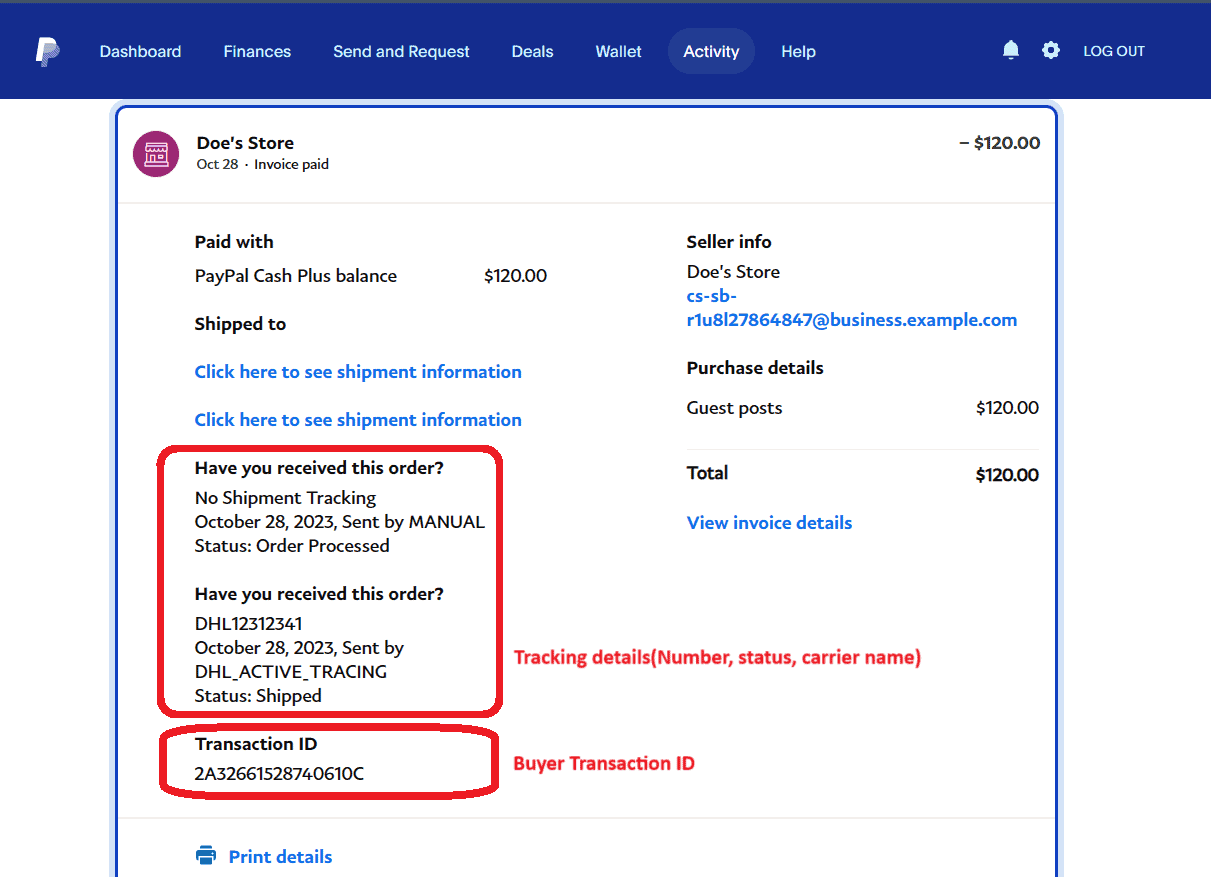Go to the Dashboard menu item
The width and height of the screenshot is (1211, 877).
coord(140,51)
